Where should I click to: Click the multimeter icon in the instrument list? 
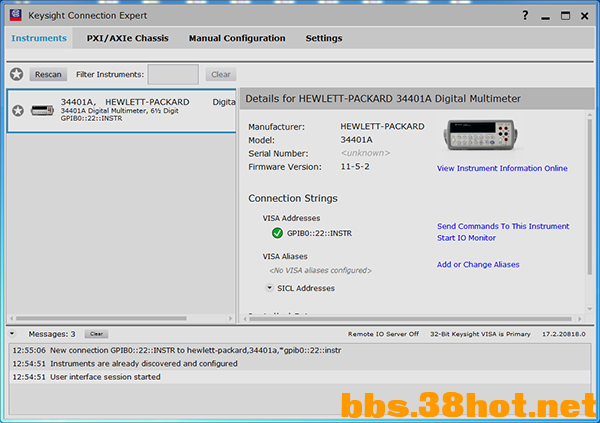tap(42, 111)
